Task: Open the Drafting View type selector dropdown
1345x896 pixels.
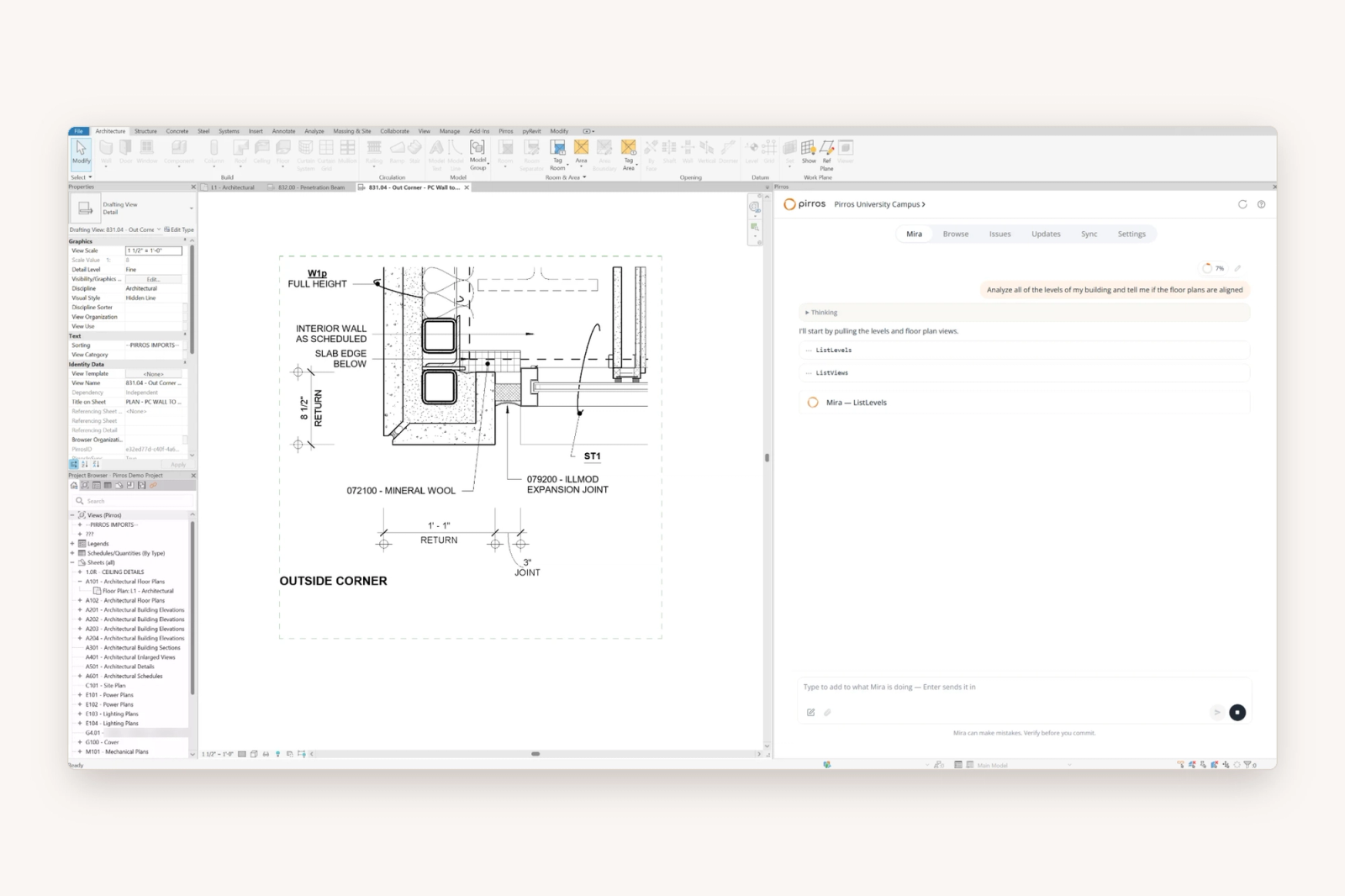Action: pos(192,208)
